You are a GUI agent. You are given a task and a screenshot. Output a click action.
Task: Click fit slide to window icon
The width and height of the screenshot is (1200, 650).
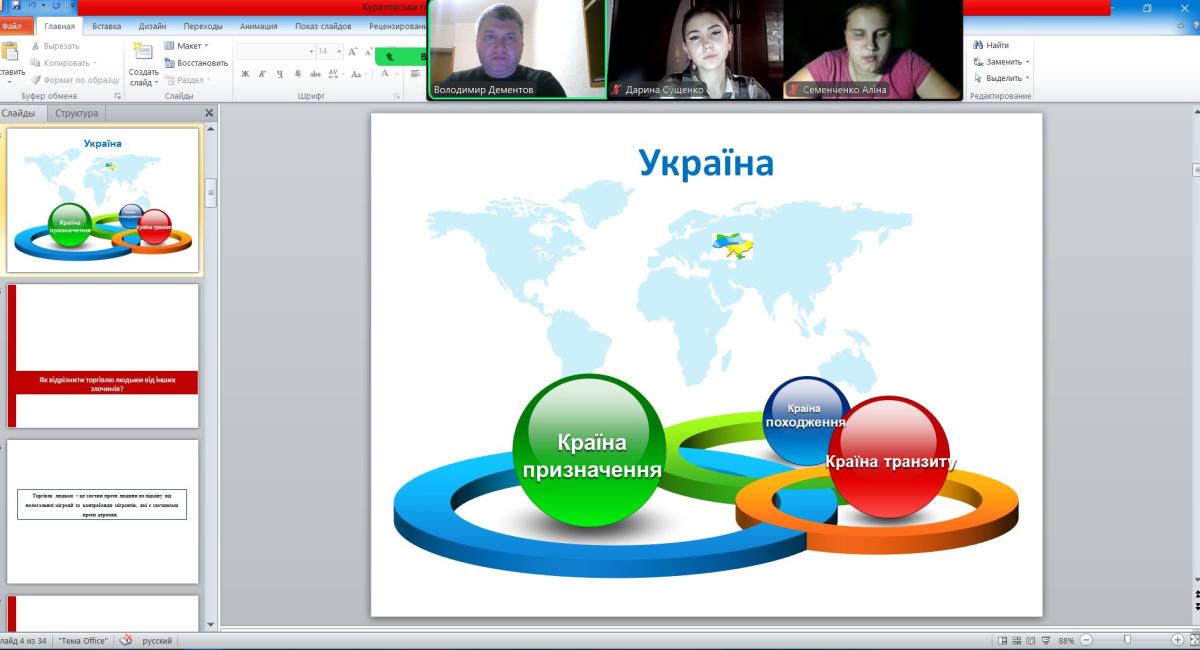[x=1192, y=640]
